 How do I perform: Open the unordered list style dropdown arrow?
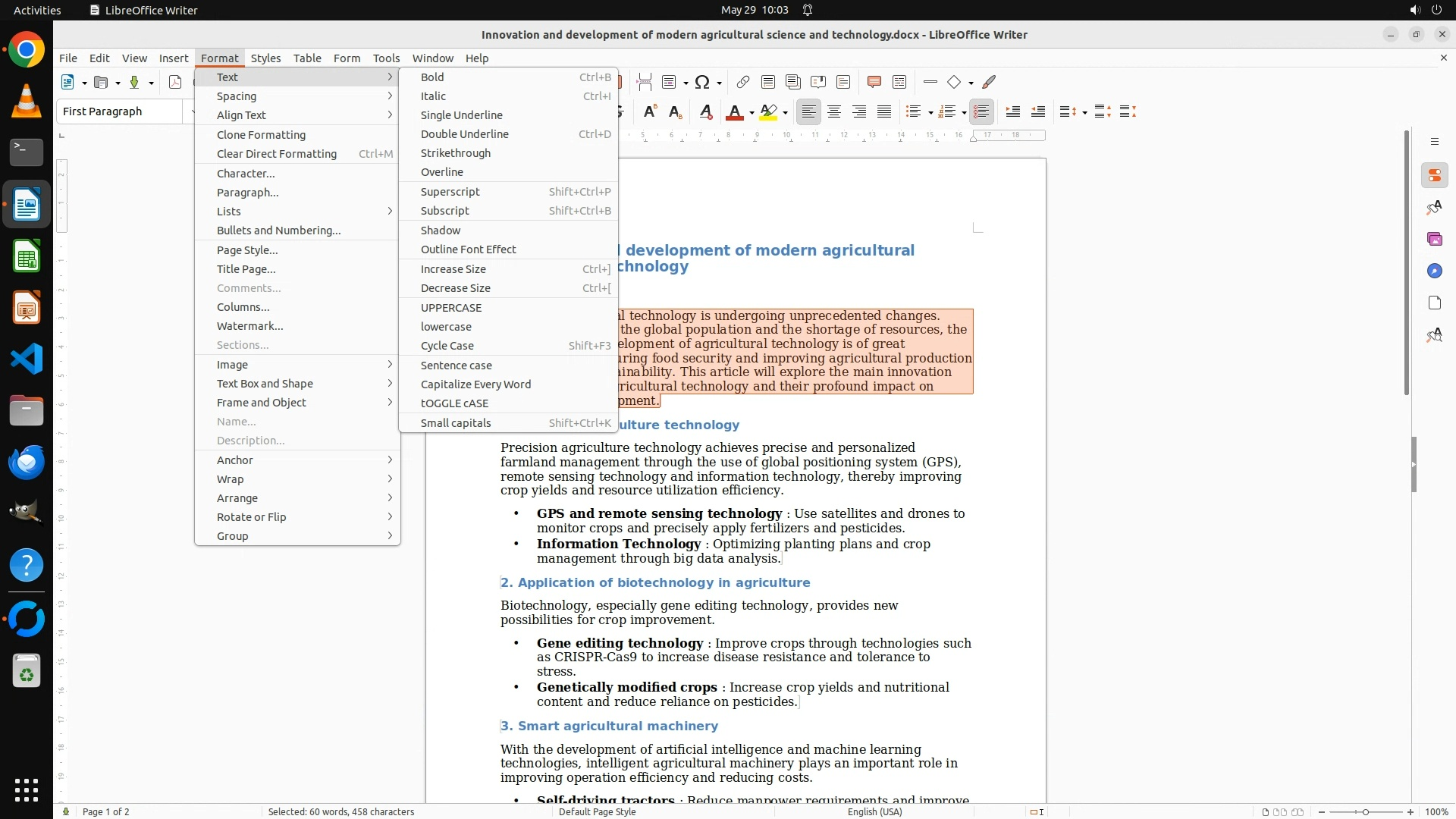(x=930, y=113)
